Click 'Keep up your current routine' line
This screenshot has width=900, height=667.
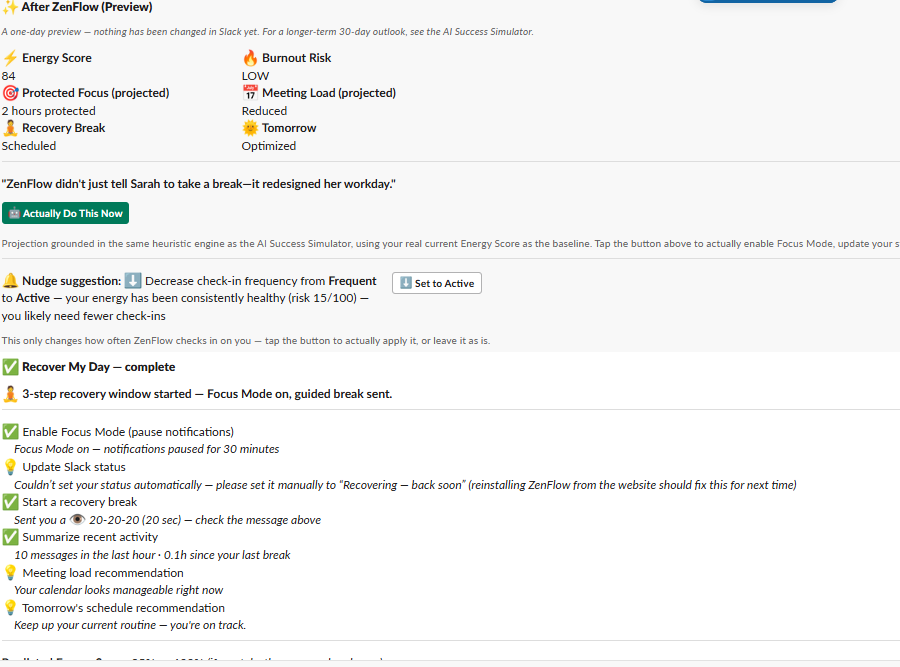[x=130, y=625]
